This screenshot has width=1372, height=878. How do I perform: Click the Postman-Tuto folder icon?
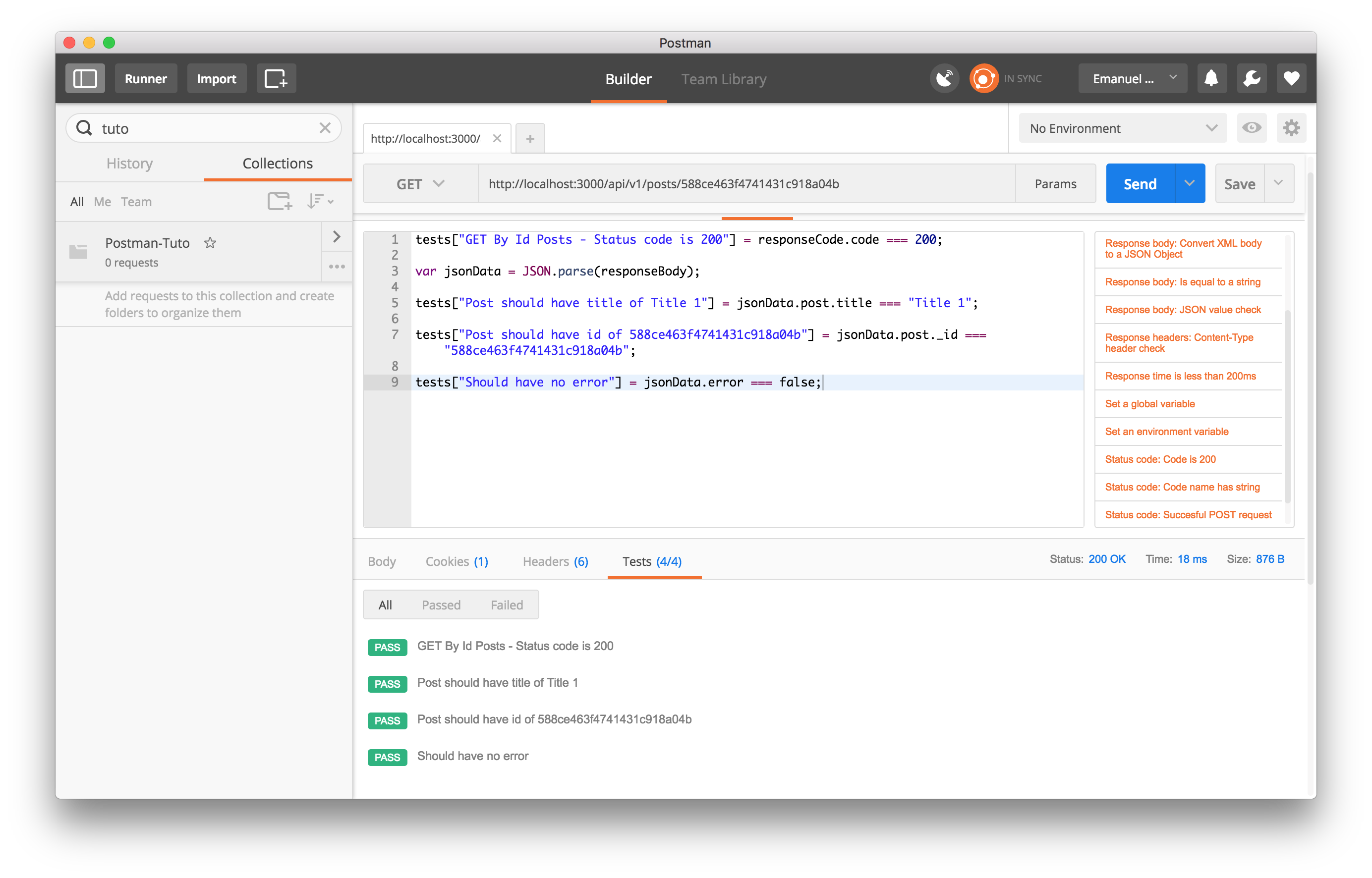[x=78, y=251]
